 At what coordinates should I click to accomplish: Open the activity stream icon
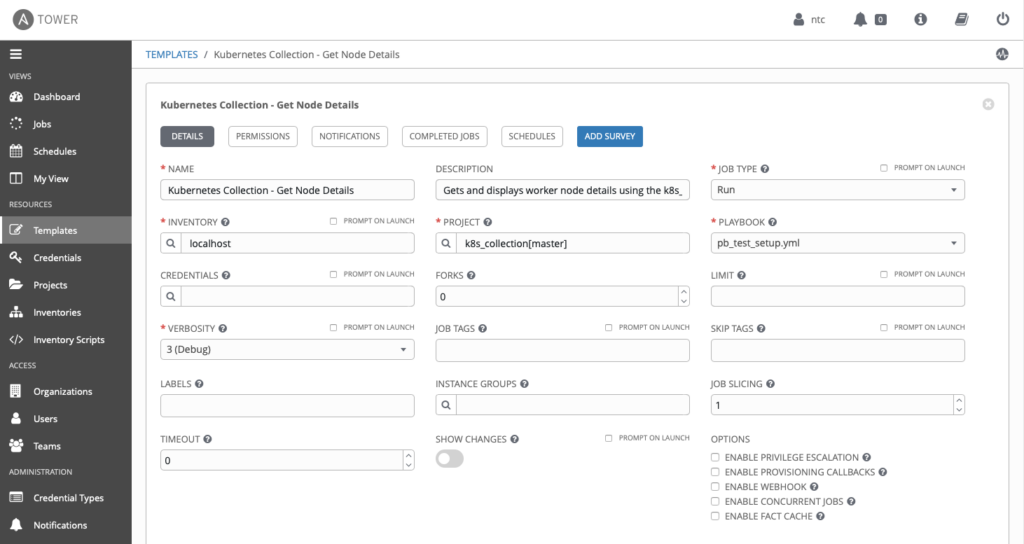(1002, 54)
